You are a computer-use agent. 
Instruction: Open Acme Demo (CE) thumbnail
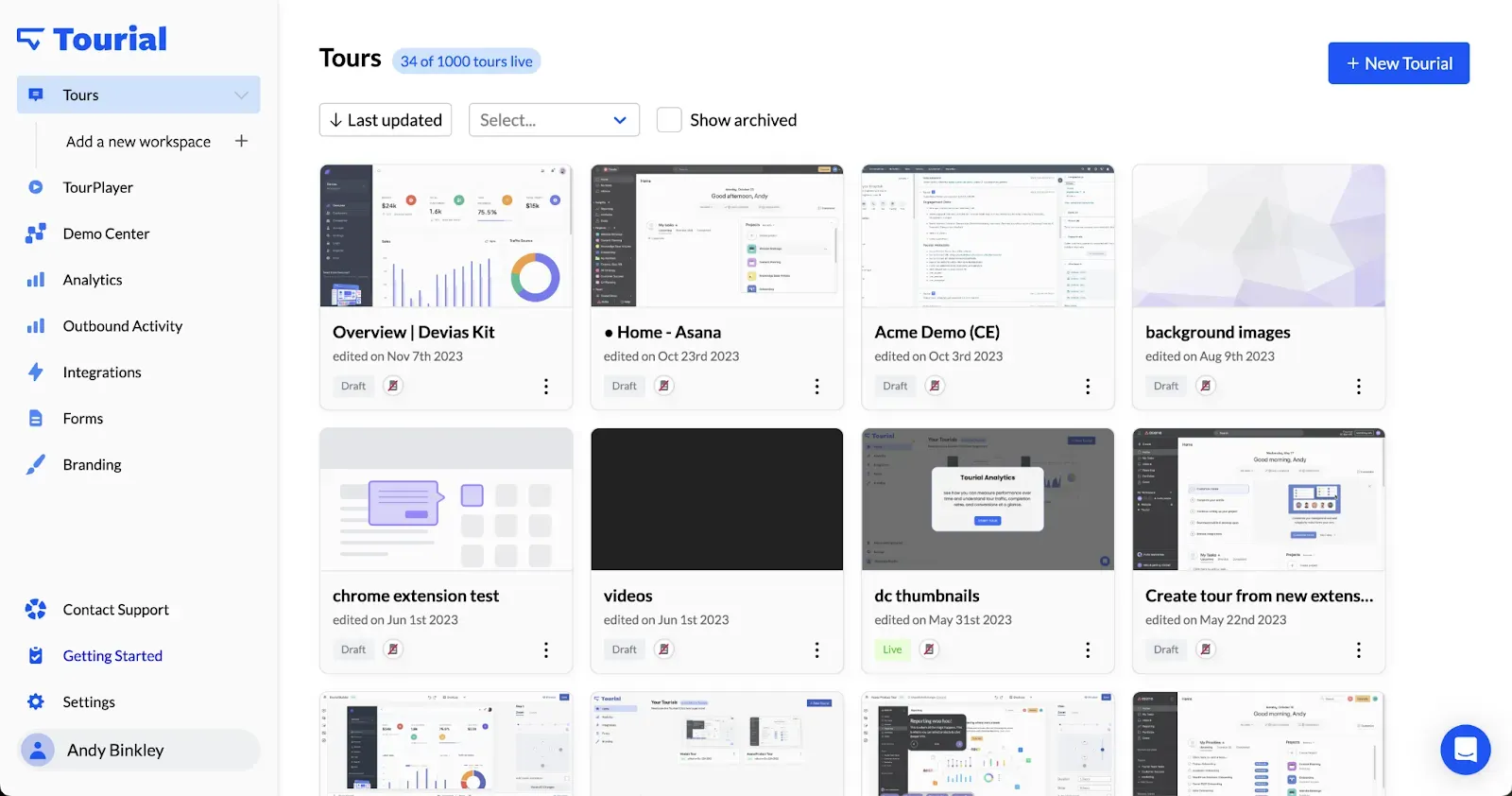pos(988,235)
